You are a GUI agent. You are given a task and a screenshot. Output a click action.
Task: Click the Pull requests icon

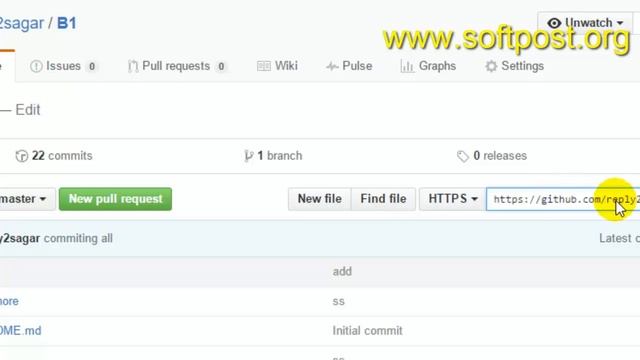coord(133,66)
